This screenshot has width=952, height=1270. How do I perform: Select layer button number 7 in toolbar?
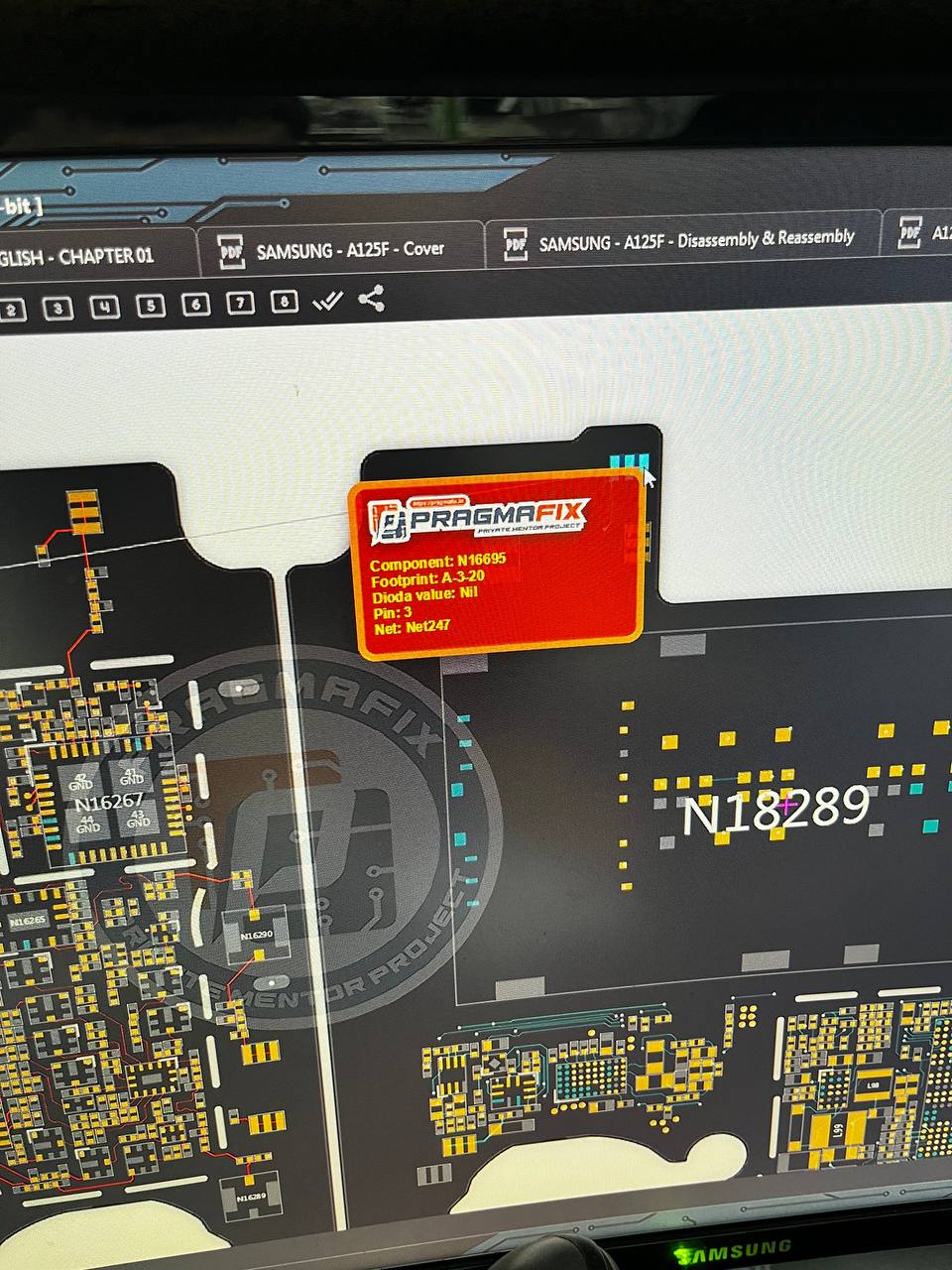pyautogui.click(x=240, y=303)
